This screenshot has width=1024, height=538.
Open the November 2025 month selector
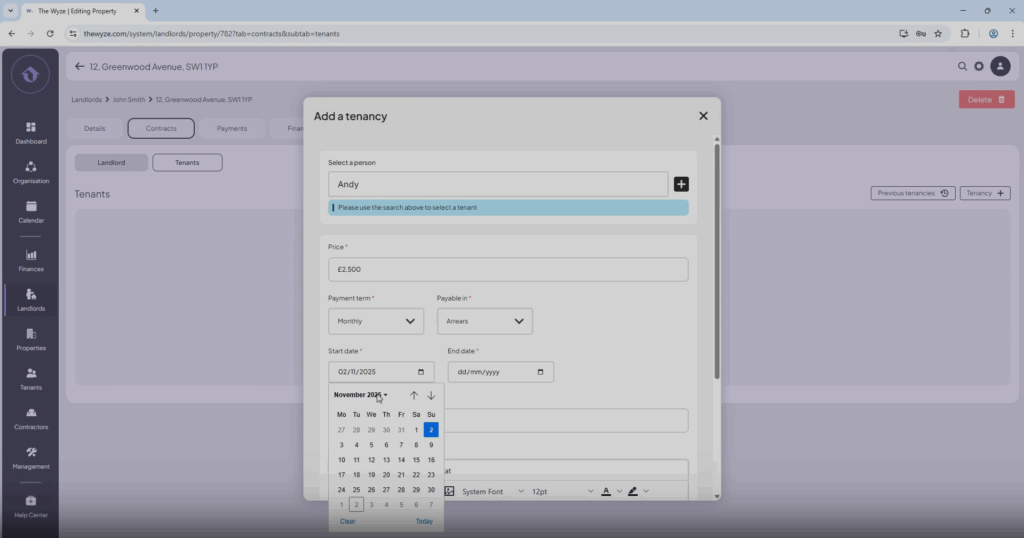point(360,395)
